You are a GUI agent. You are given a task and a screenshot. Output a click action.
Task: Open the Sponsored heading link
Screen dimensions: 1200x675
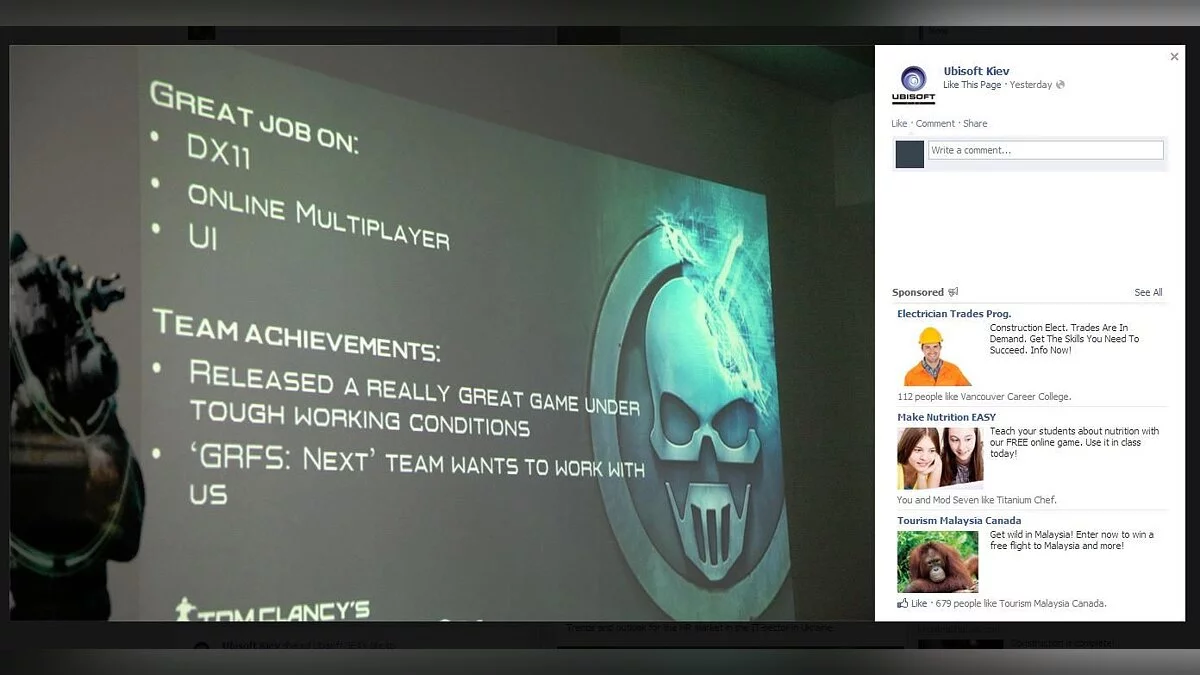tap(918, 292)
